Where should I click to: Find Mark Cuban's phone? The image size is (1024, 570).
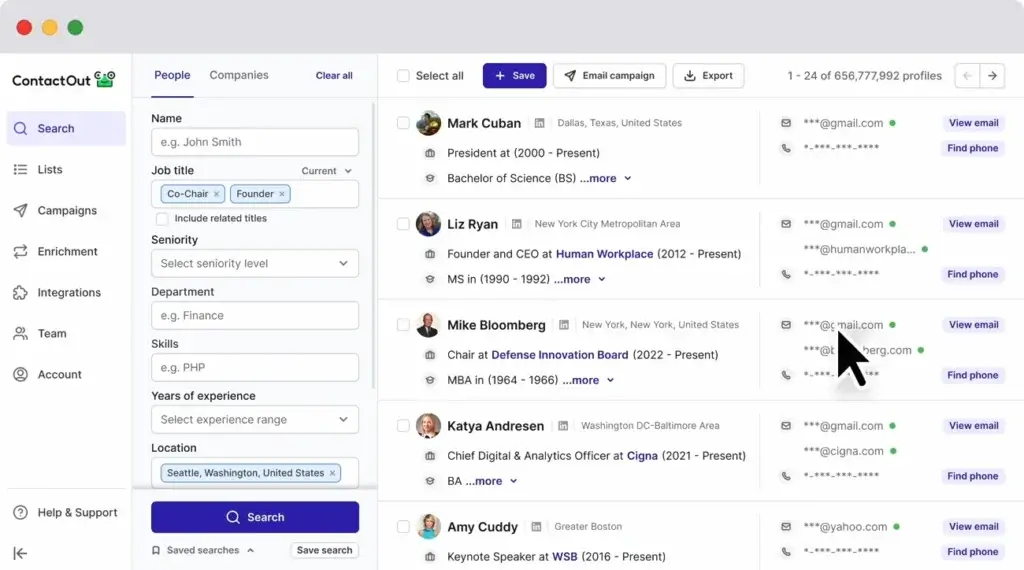[x=972, y=148]
